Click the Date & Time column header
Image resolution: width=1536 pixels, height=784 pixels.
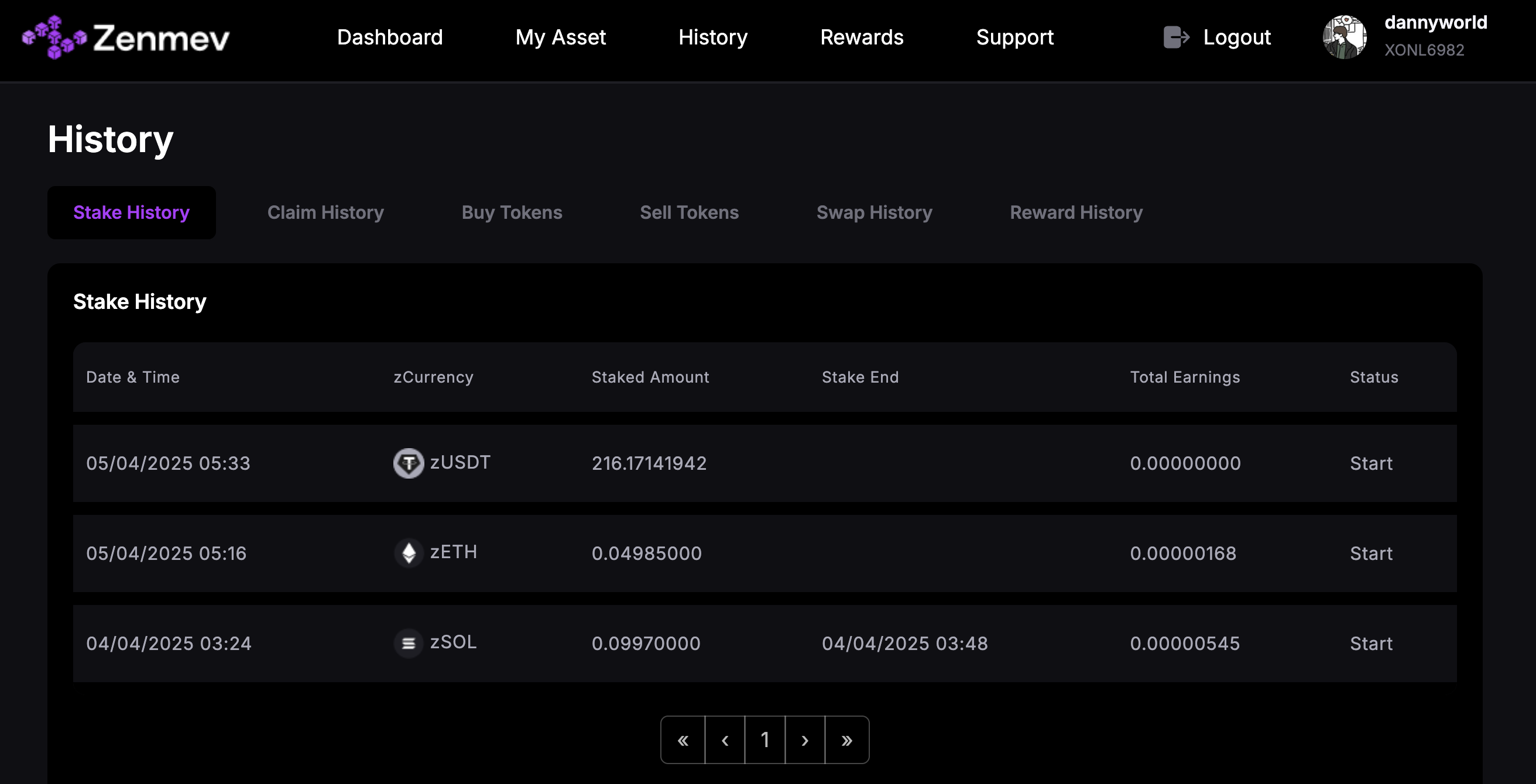(132, 377)
